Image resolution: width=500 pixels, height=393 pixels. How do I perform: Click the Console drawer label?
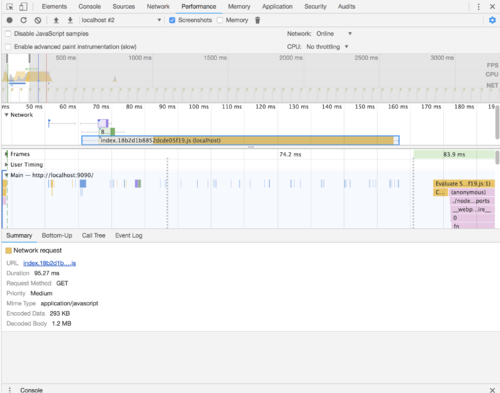tap(31, 390)
